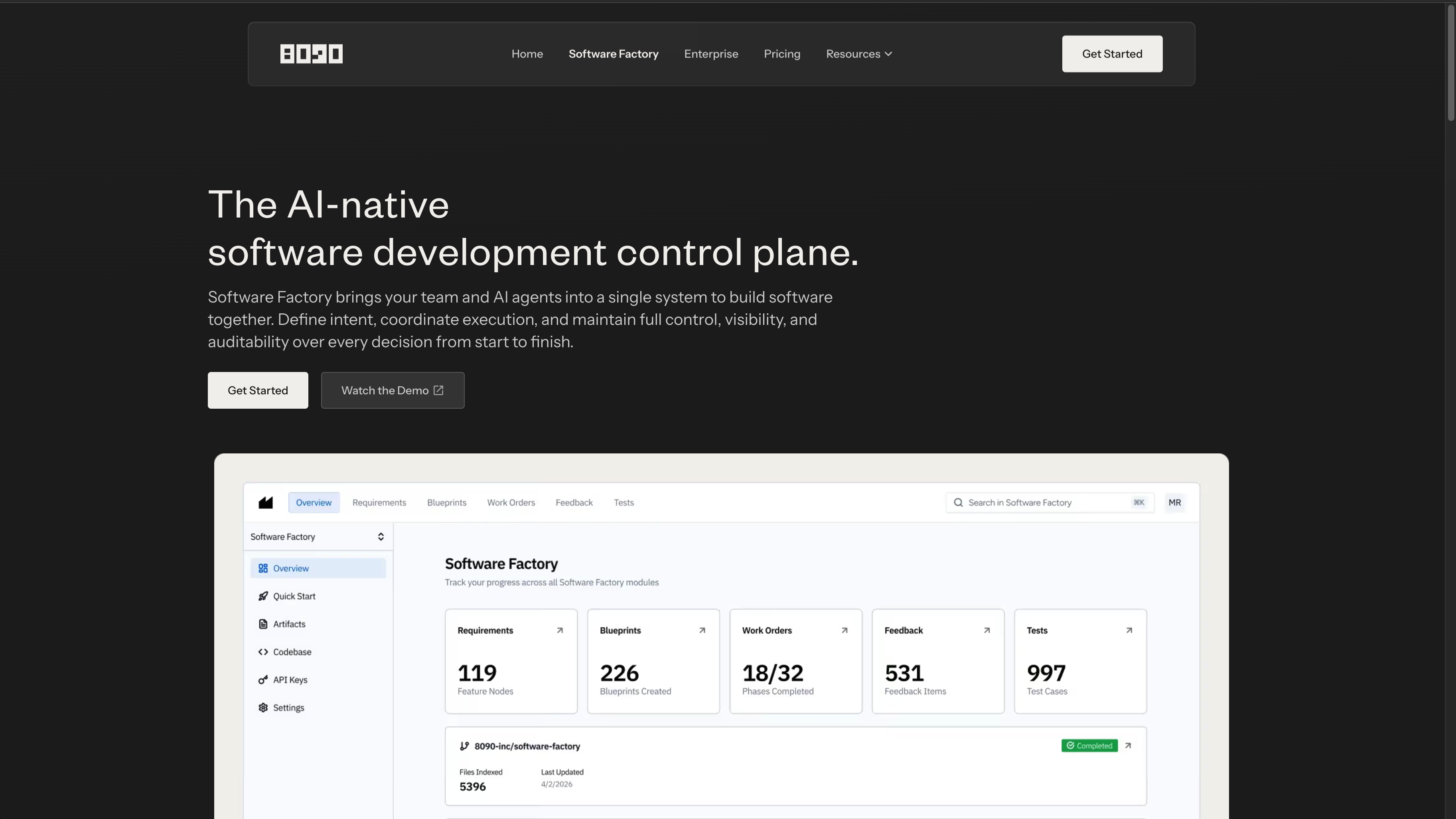Switch to the dashboard Overview tab
Viewport: 1456px width, 819px height.
[x=314, y=502]
